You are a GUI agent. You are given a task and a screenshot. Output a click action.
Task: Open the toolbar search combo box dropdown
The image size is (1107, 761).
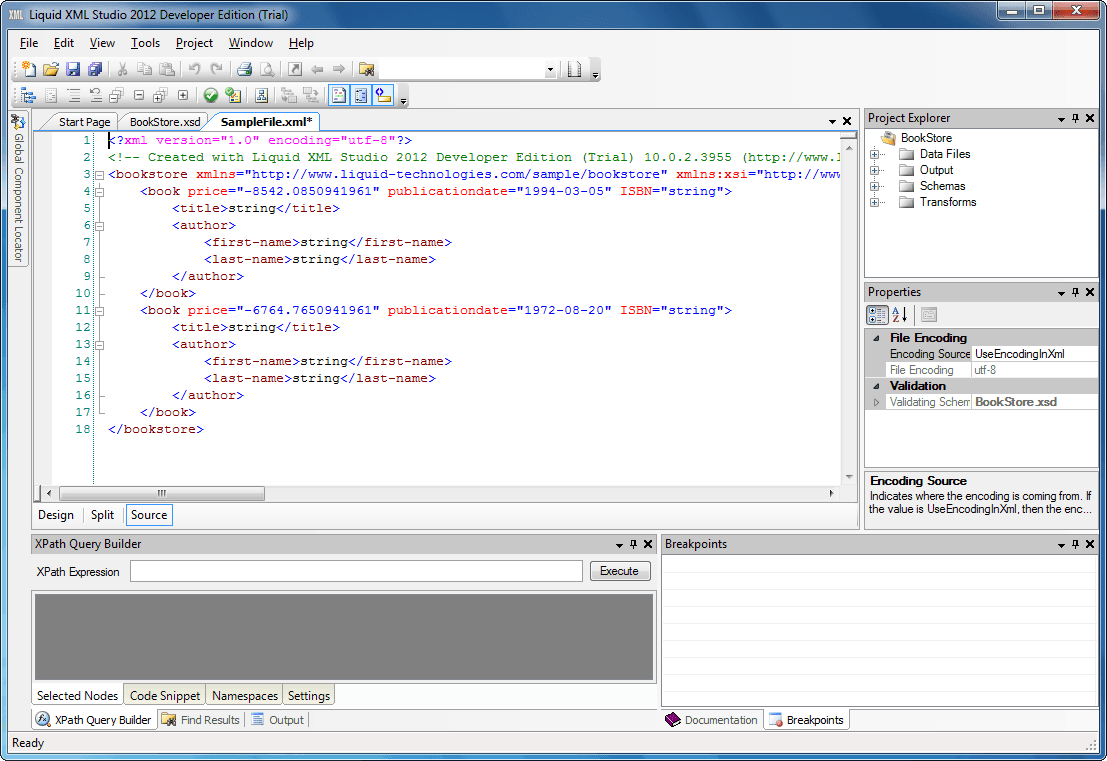[x=550, y=70]
